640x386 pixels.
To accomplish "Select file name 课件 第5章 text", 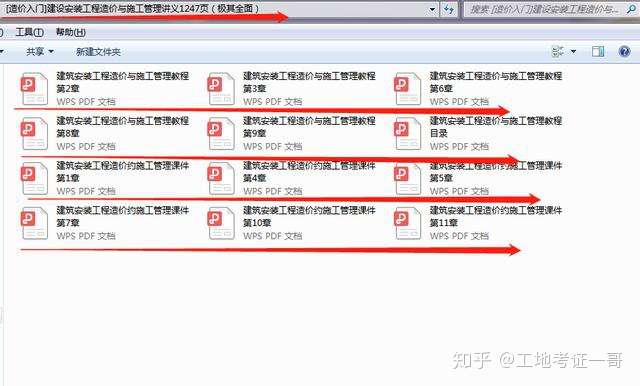I will 496,172.
